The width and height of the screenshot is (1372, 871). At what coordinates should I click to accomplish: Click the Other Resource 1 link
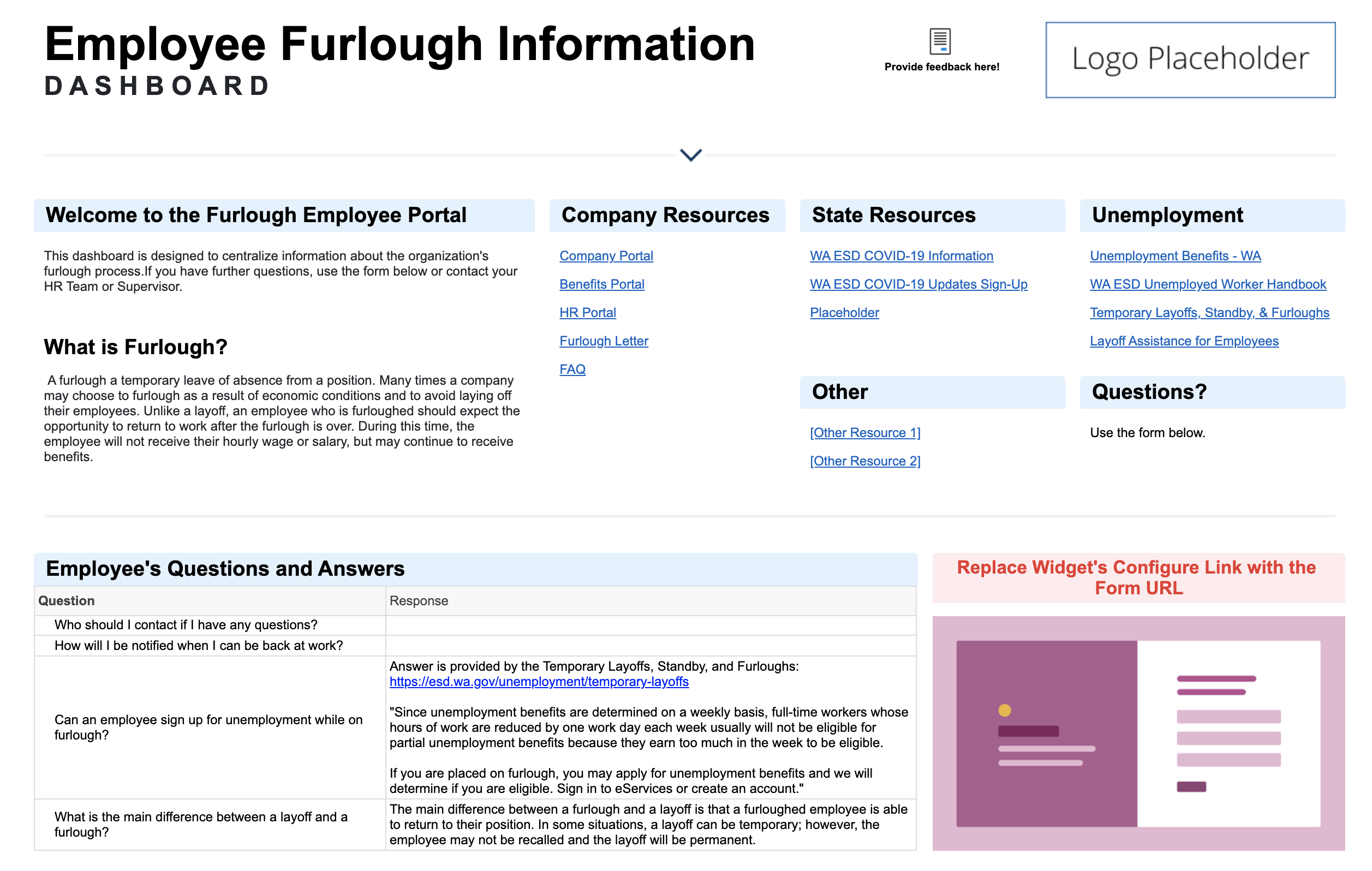tap(865, 433)
